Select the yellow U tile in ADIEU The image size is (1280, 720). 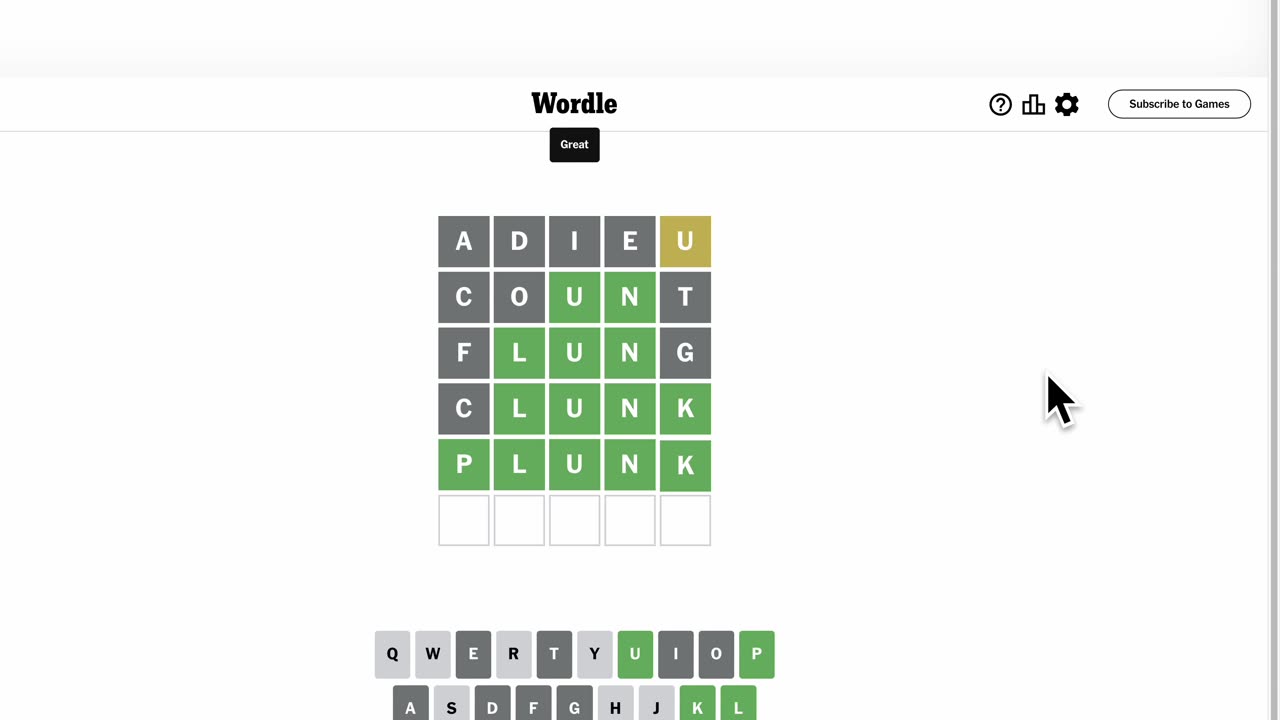tap(685, 241)
